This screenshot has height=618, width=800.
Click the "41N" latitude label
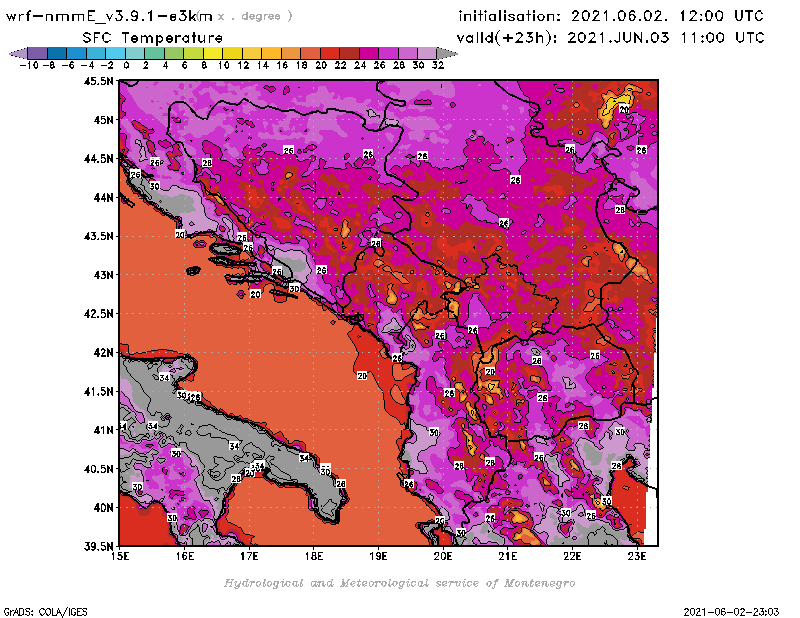coord(104,430)
